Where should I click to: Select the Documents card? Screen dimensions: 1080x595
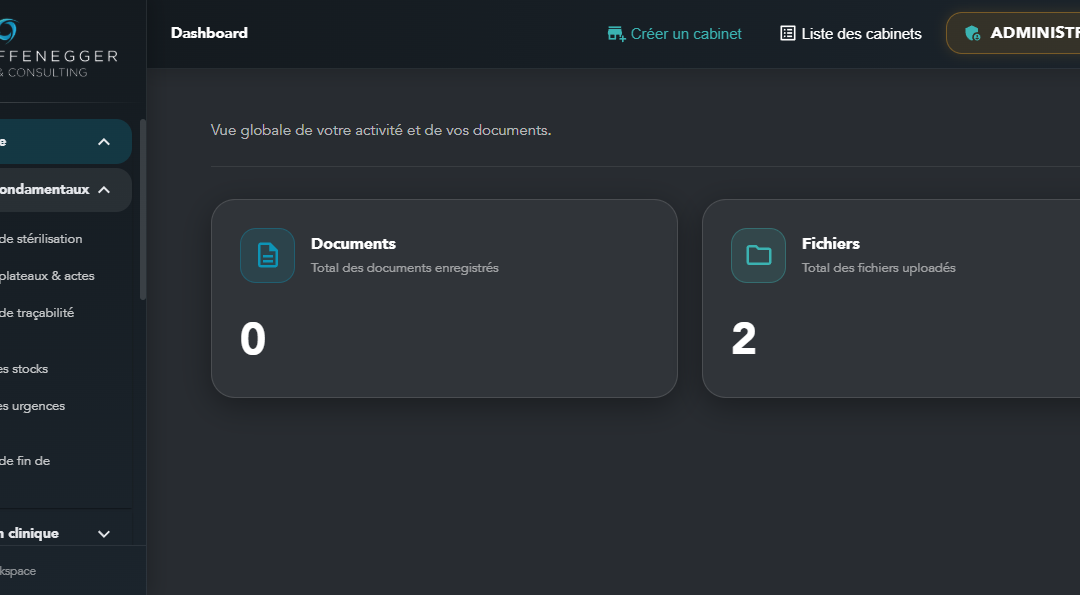[x=444, y=298]
